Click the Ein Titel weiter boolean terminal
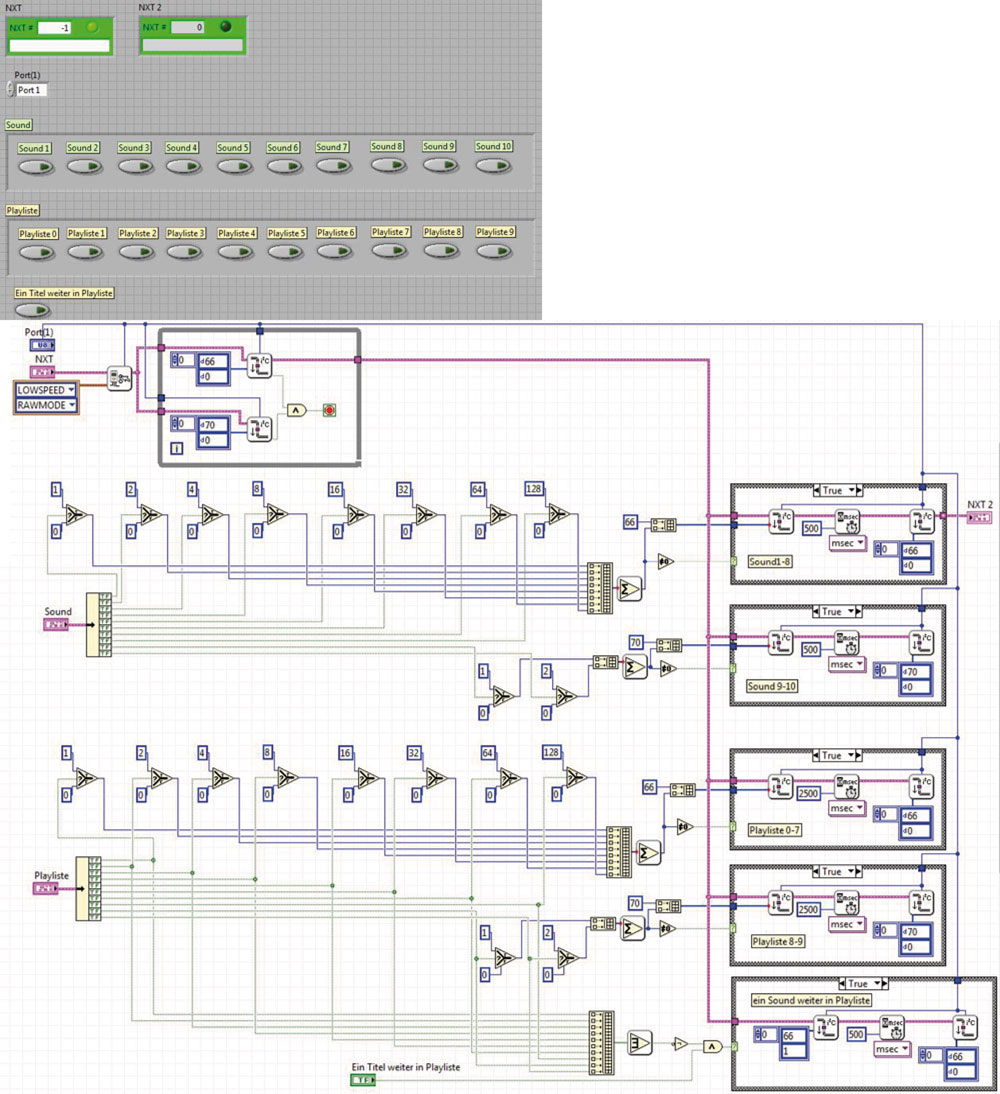 point(363,1080)
